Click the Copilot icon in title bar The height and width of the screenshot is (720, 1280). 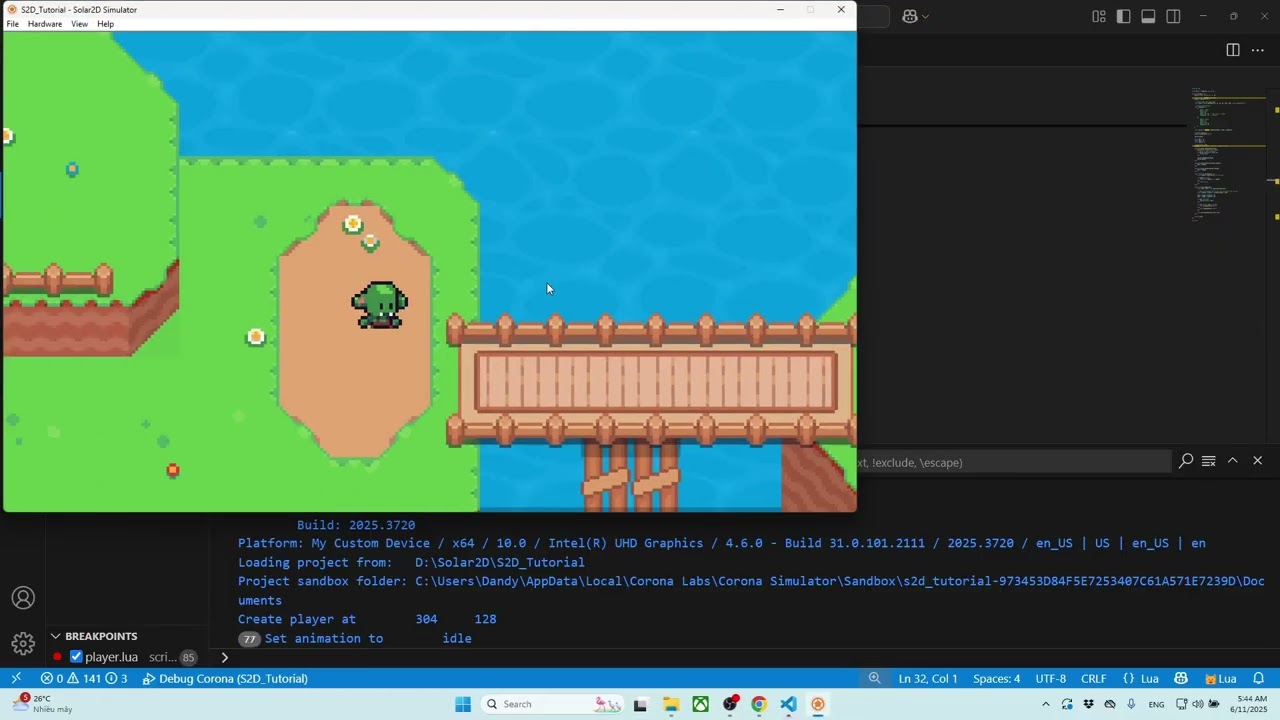click(909, 16)
